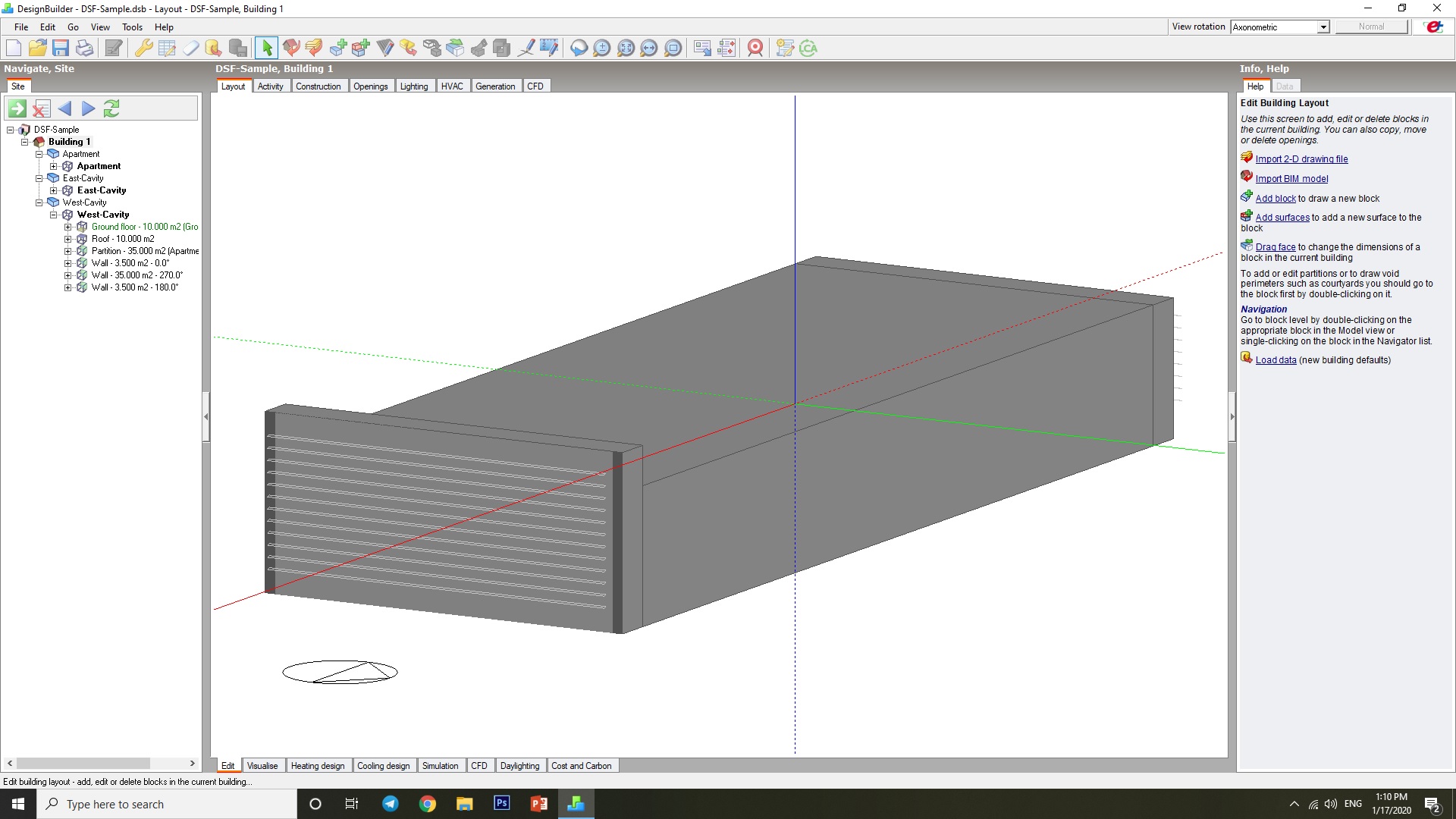This screenshot has height=819, width=1456.
Task: Click the Zoom in magnifier icon
Action: pyautogui.click(x=602, y=48)
